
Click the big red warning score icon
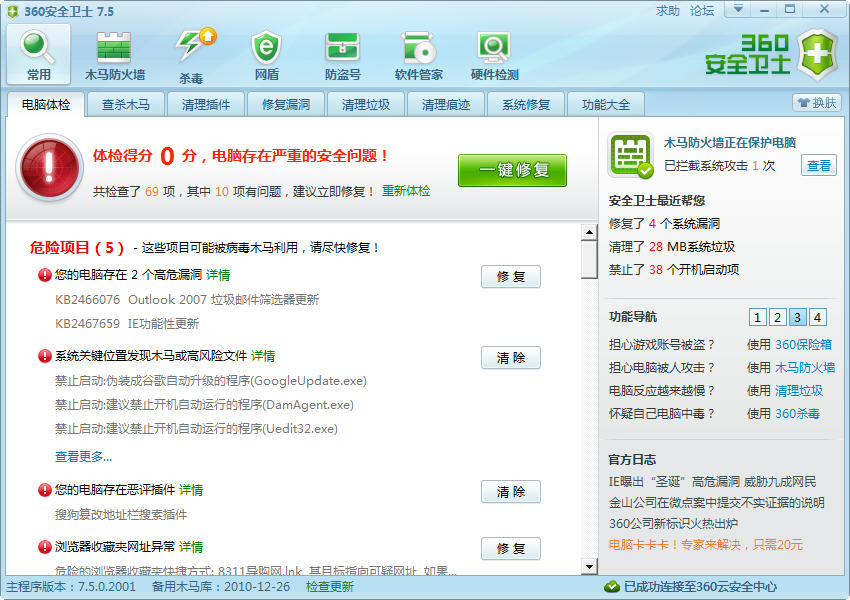coord(49,167)
